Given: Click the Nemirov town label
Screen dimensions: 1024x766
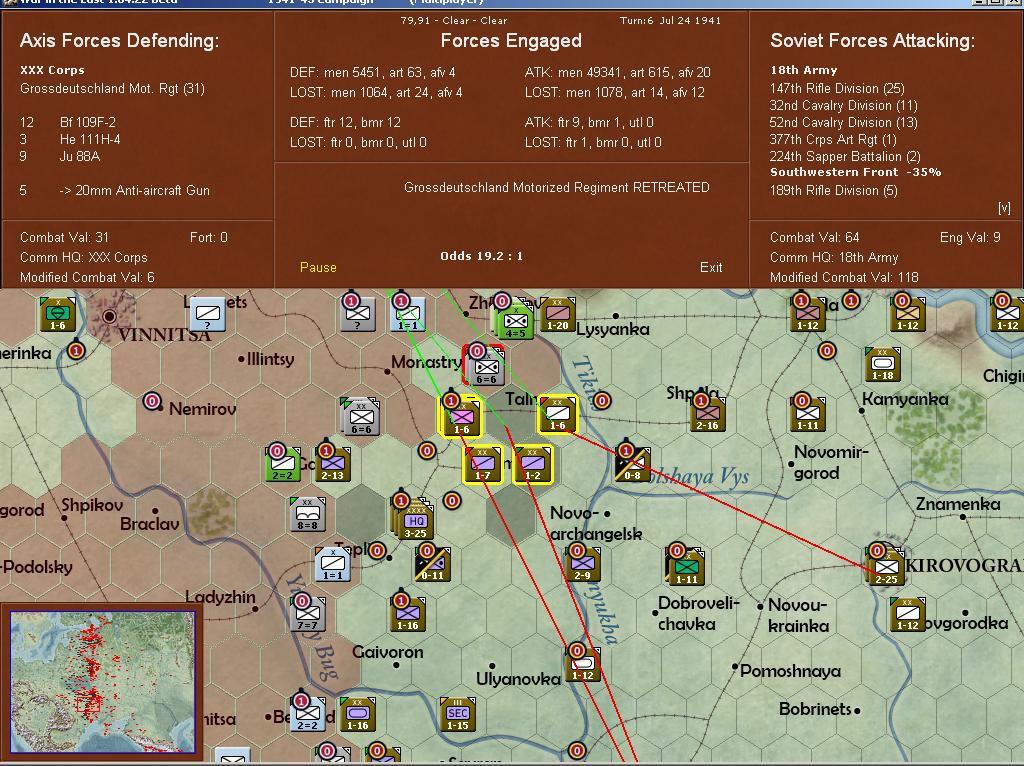Looking at the screenshot, I should pyautogui.click(x=202, y=409).
